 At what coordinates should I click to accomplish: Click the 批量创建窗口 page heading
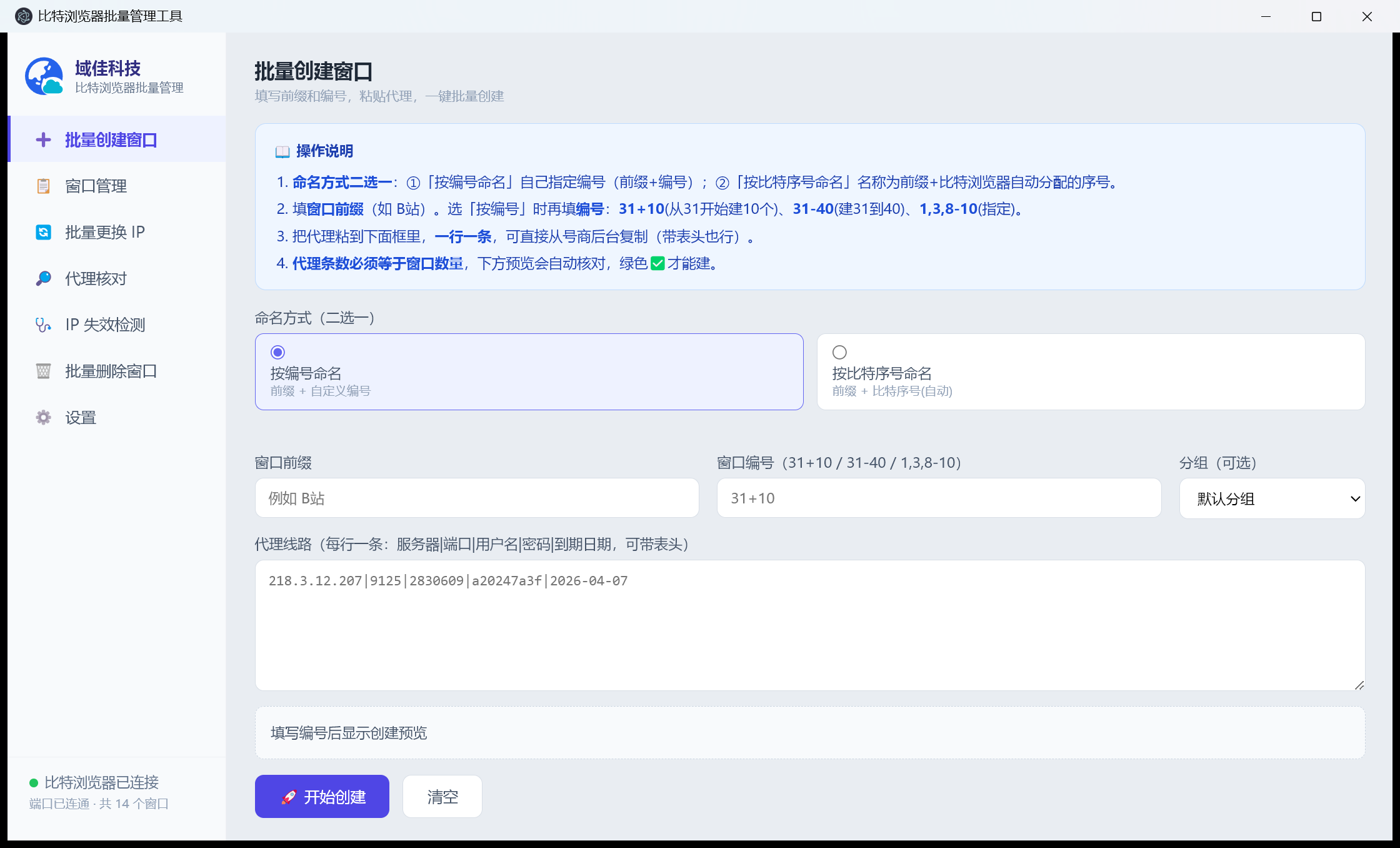click(x=313, y=72)
